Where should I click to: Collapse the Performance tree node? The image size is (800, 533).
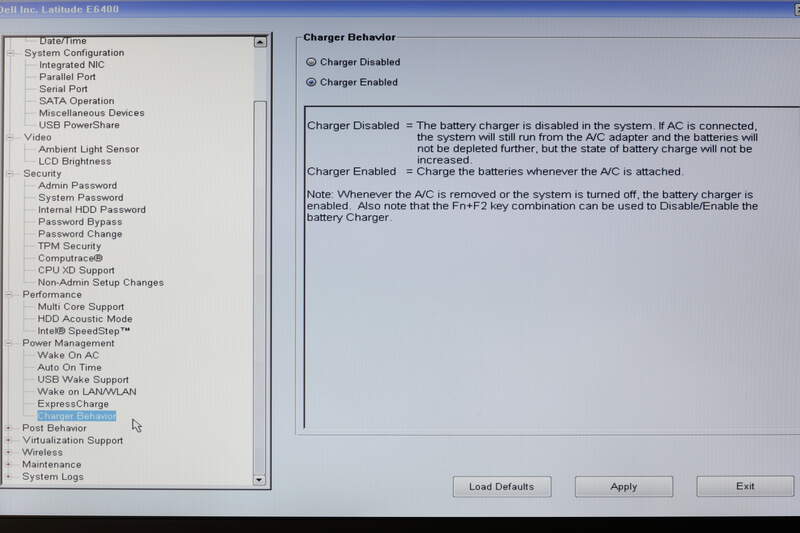point(9,294)
